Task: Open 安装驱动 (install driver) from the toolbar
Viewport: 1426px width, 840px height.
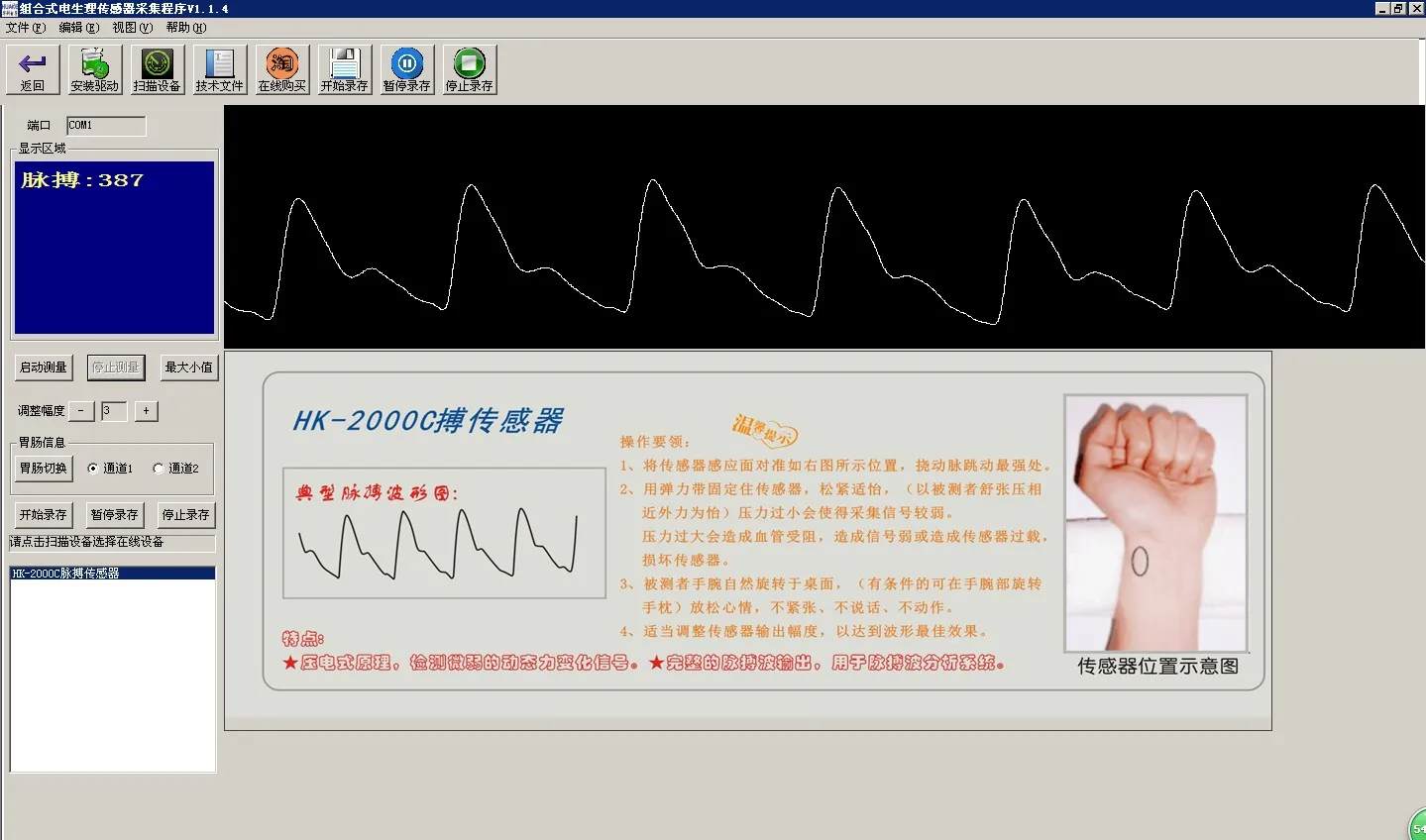Action: pyautogui.click(x=95, y=69)
